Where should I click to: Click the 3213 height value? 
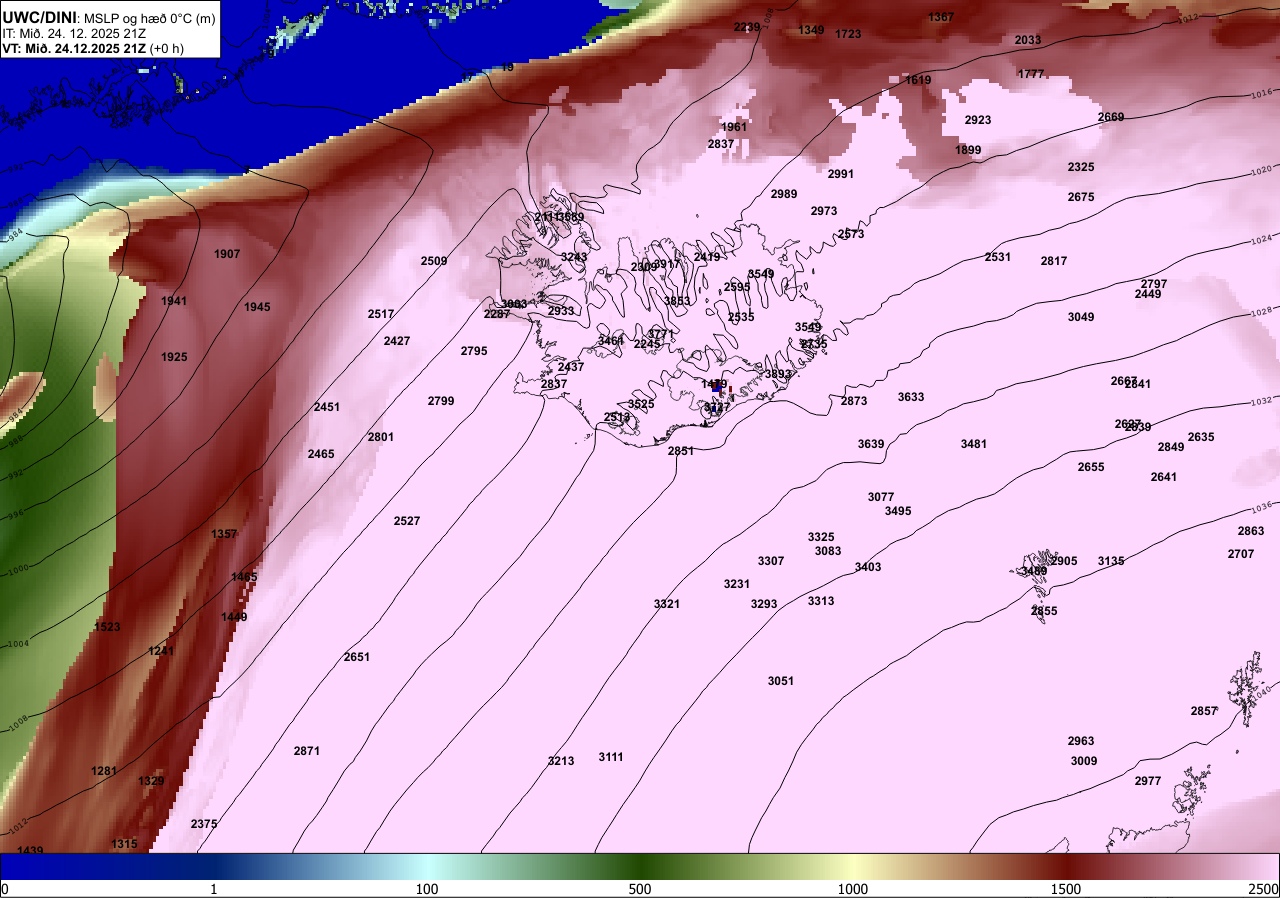click(x=561, y=761)
